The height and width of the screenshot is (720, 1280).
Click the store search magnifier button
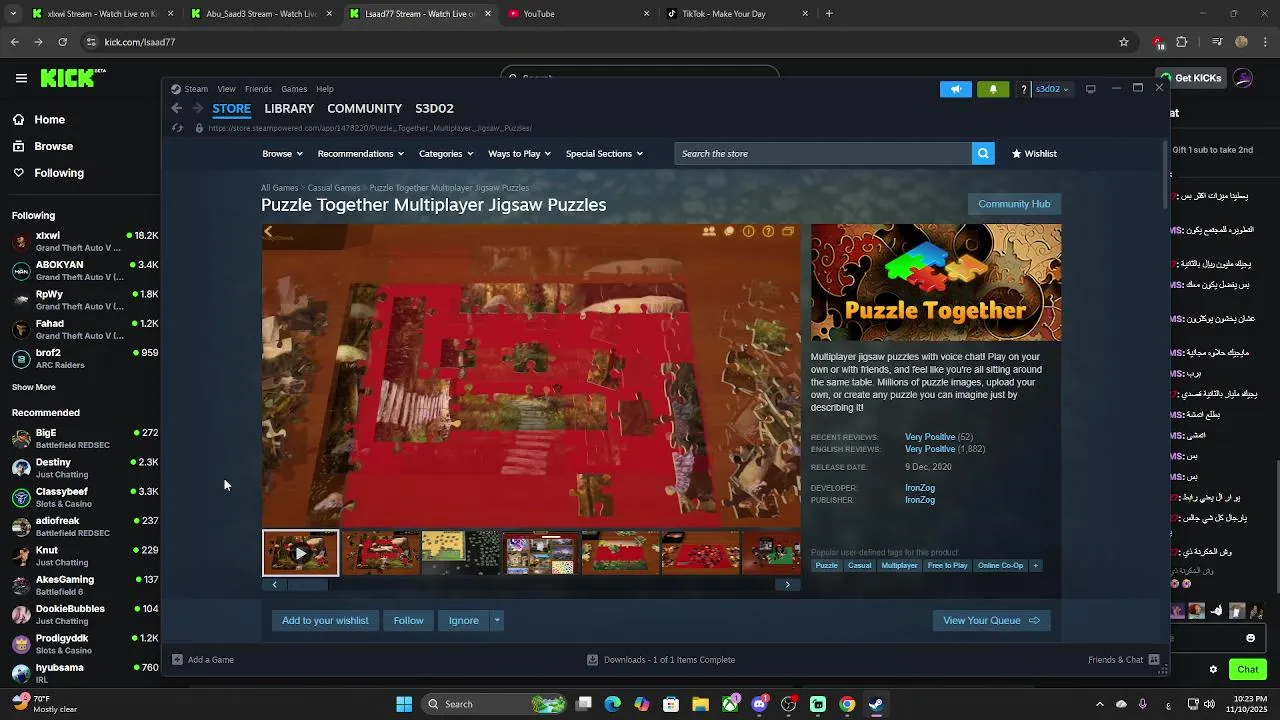983,153
